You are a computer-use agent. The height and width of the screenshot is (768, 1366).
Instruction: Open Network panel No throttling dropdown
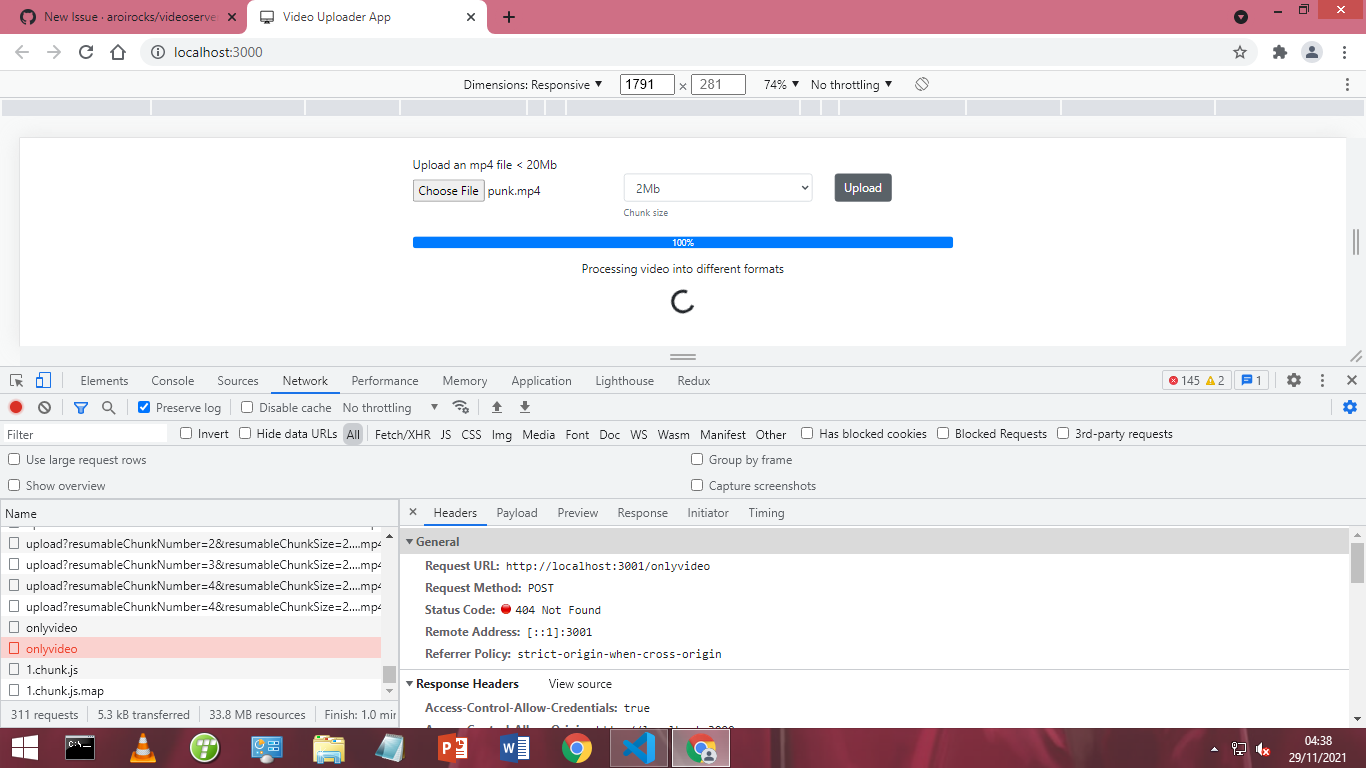391,408
